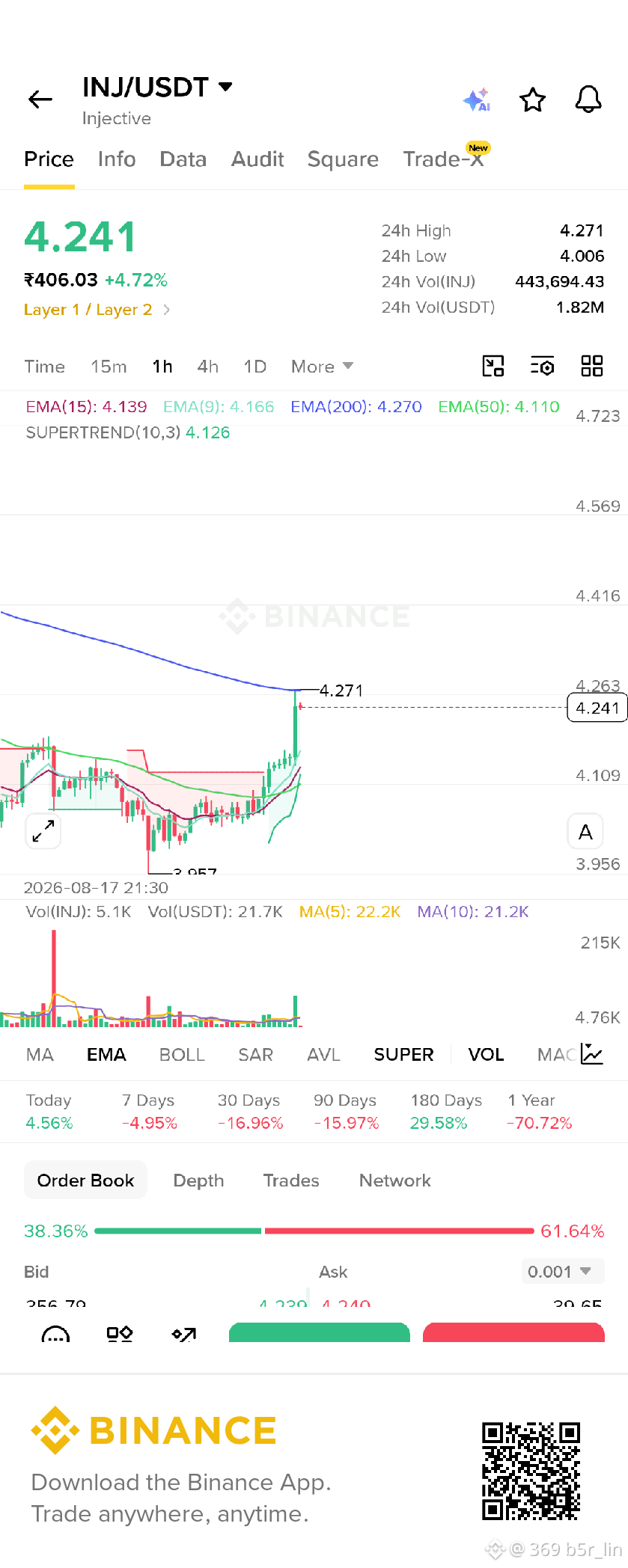Open chart indicator settings icon

543,366
